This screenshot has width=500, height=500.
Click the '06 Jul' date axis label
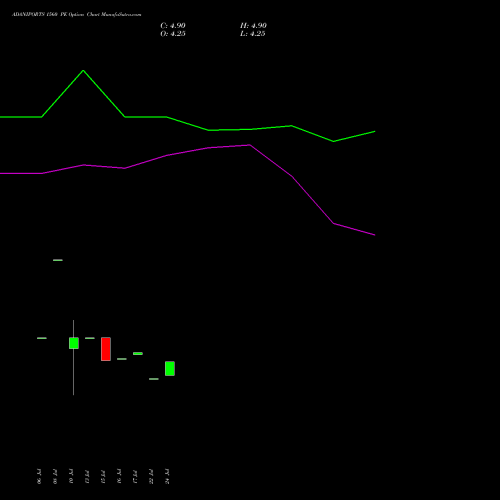[39, 477]
